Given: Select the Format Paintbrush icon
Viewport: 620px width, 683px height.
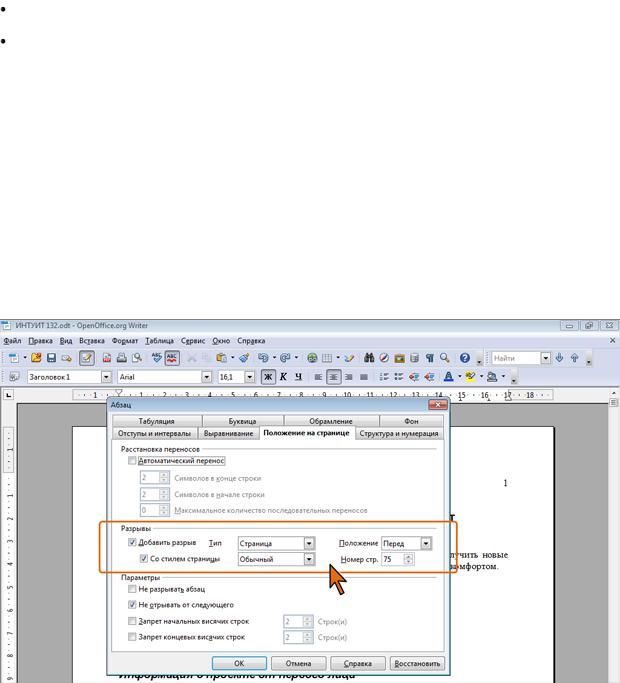Looking at the screenshot, I should [244, 358].
